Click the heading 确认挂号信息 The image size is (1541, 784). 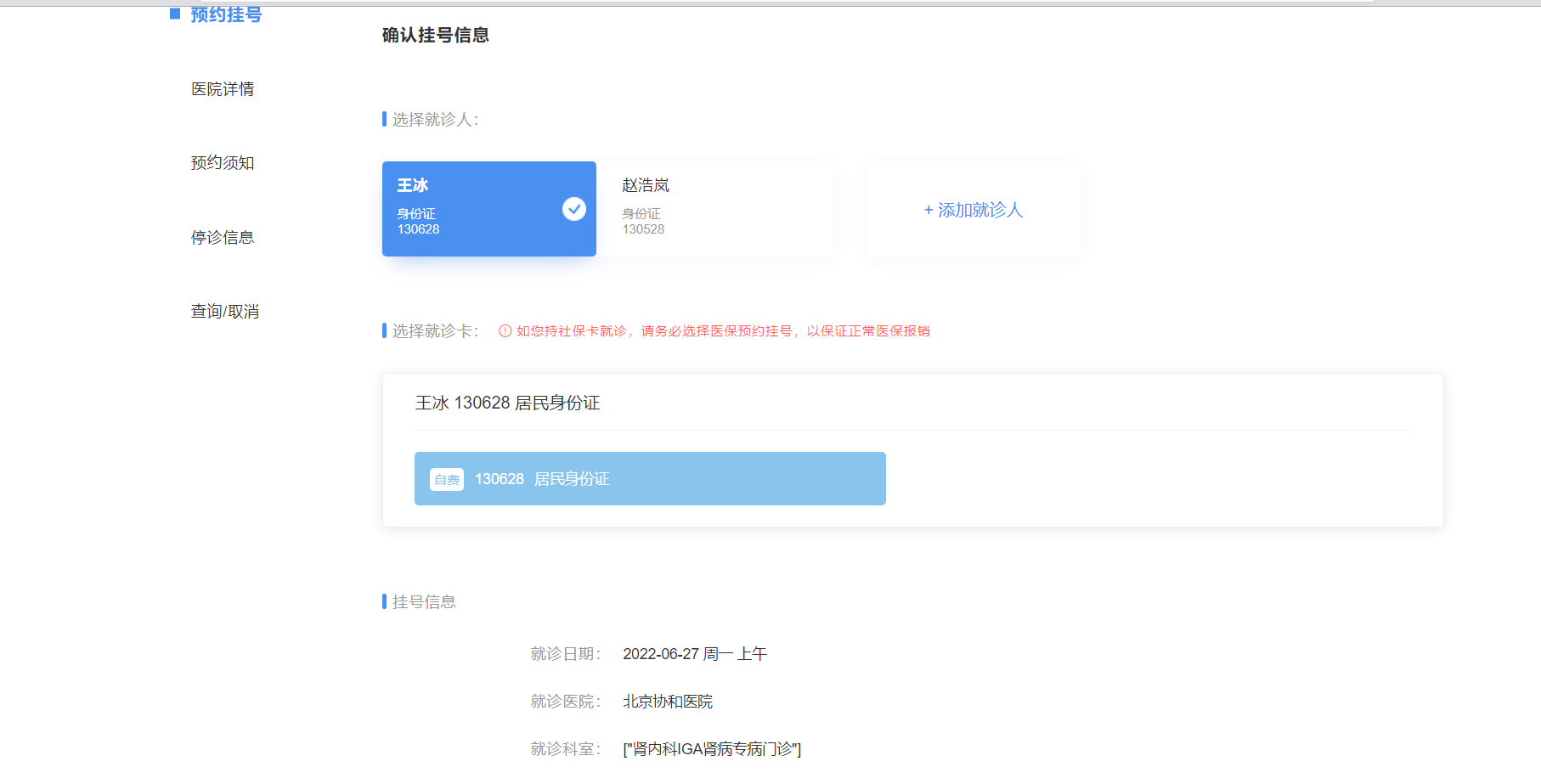[x=436, y=35]
